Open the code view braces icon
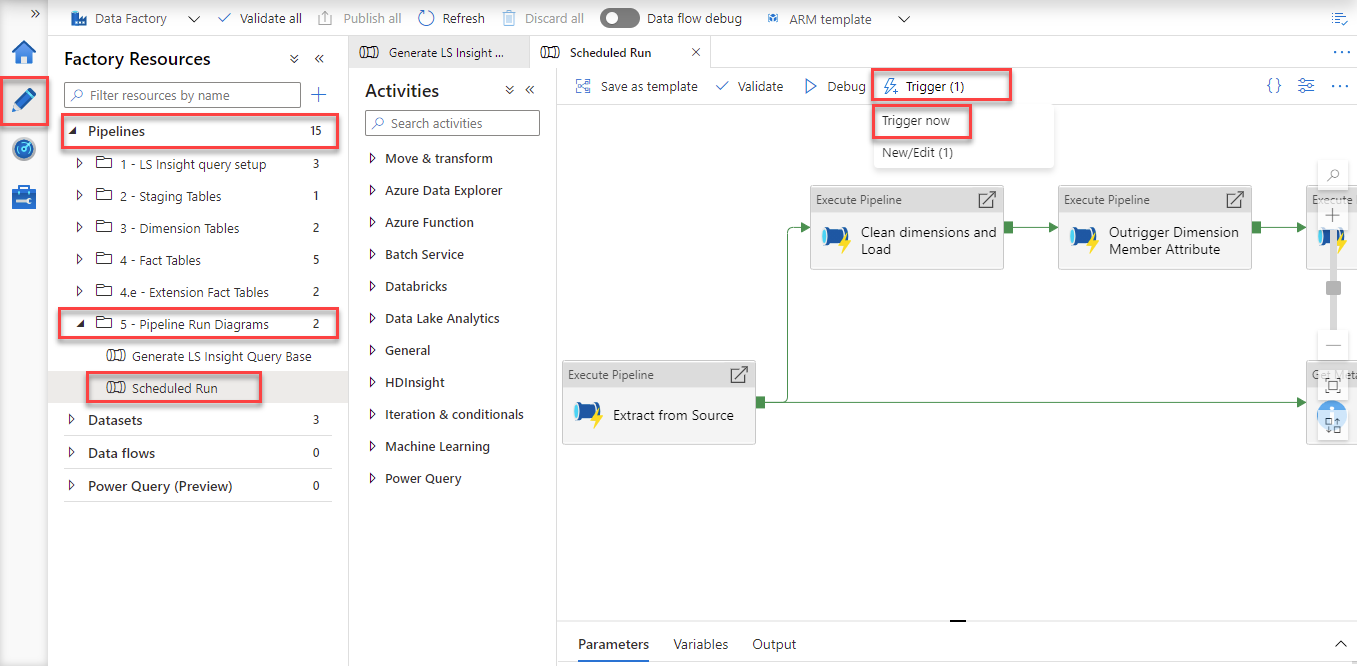Screen dimensions: 1357x666 coord(1273,86)
